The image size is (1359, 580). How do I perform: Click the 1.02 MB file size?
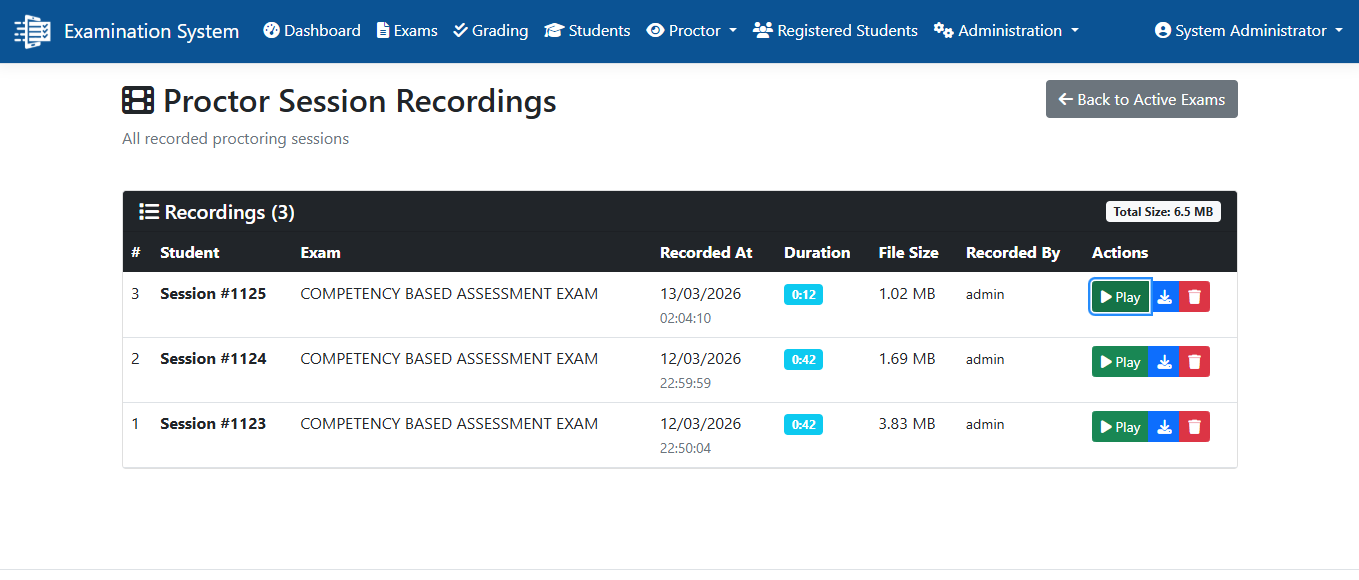click(907, 294)
